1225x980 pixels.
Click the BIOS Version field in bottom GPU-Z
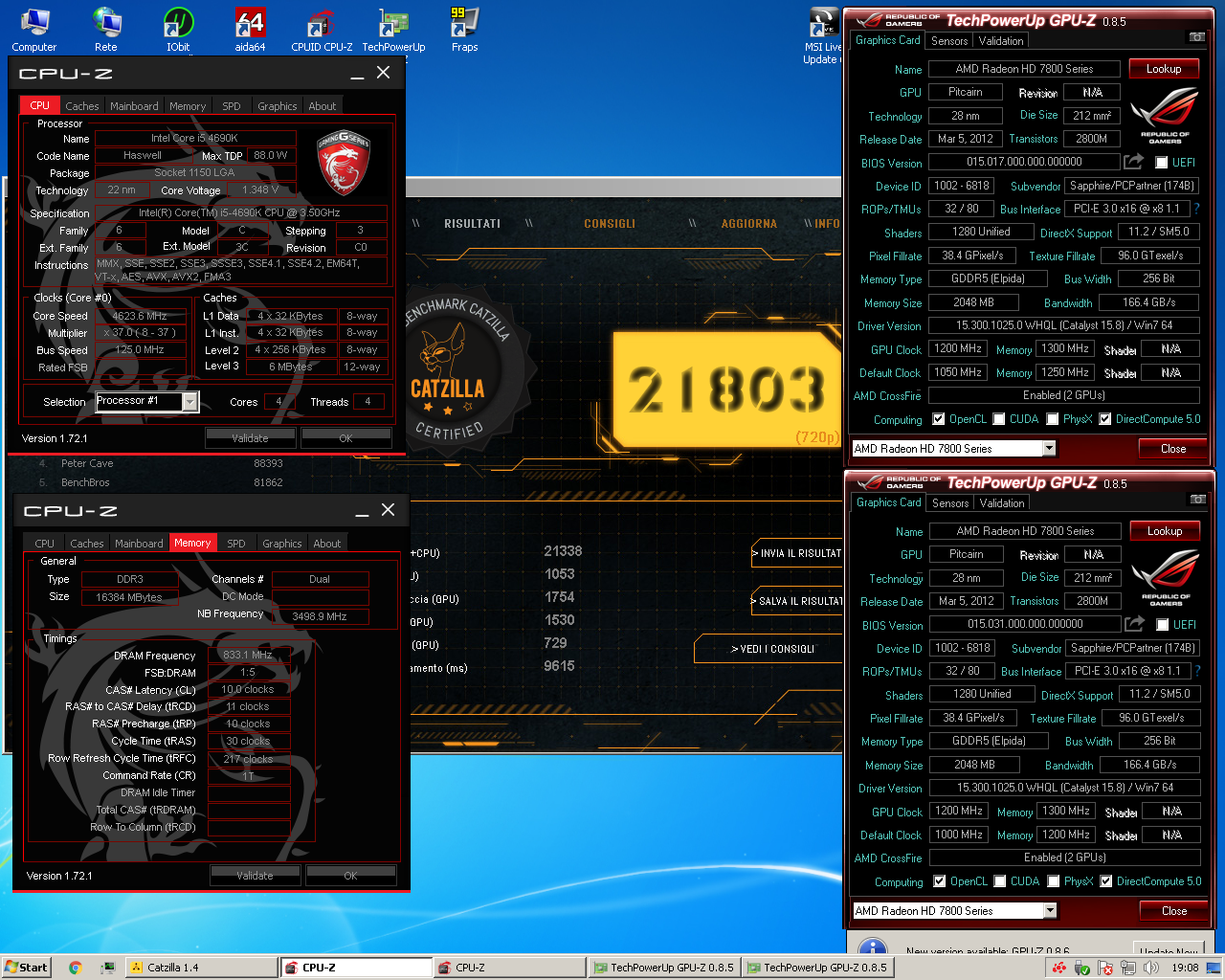point(1025,624)
